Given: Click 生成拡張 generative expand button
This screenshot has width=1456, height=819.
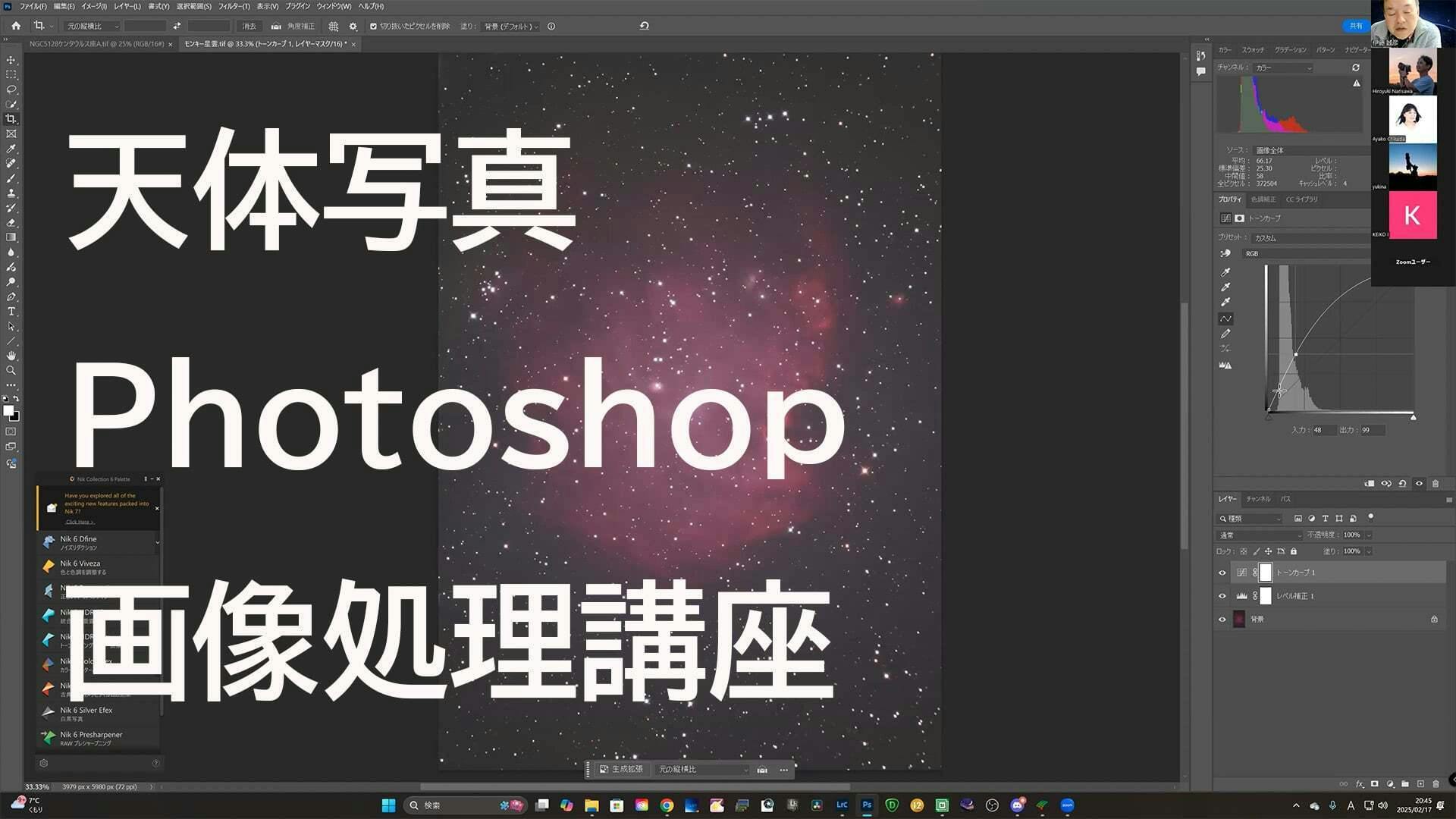Looking at the screenshot, I should point(621,770).
